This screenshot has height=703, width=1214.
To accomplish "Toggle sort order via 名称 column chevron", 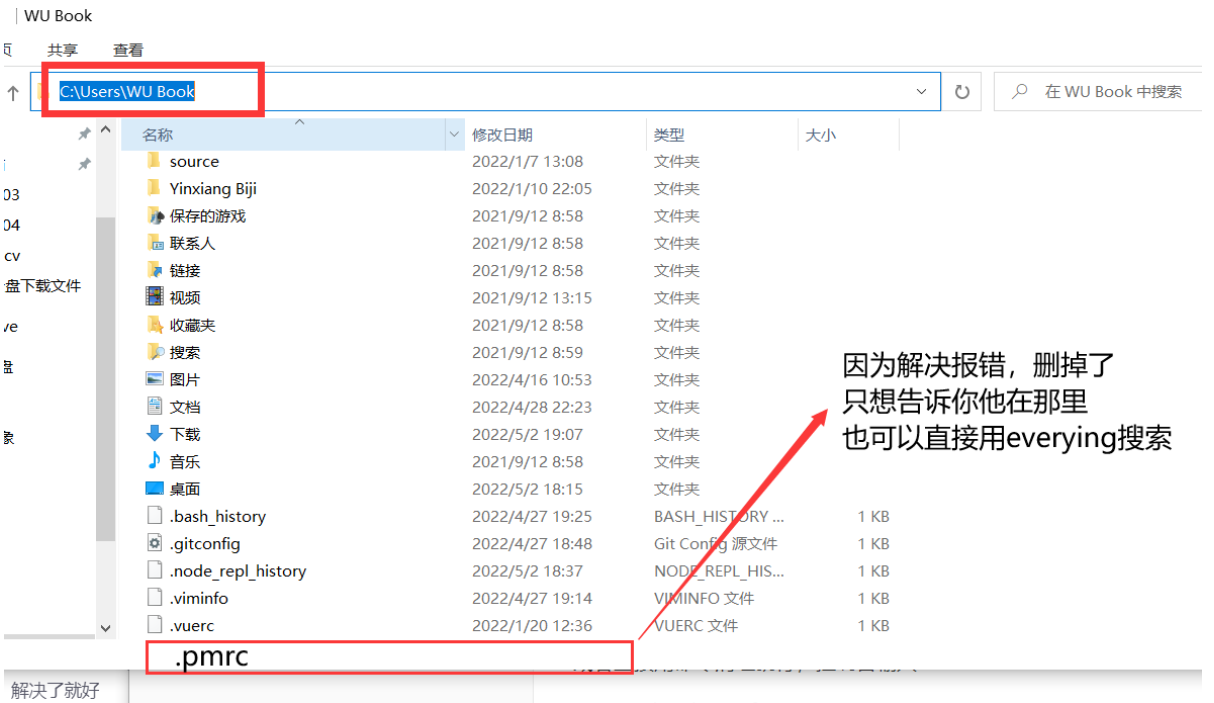I will [x=300, y=123].
